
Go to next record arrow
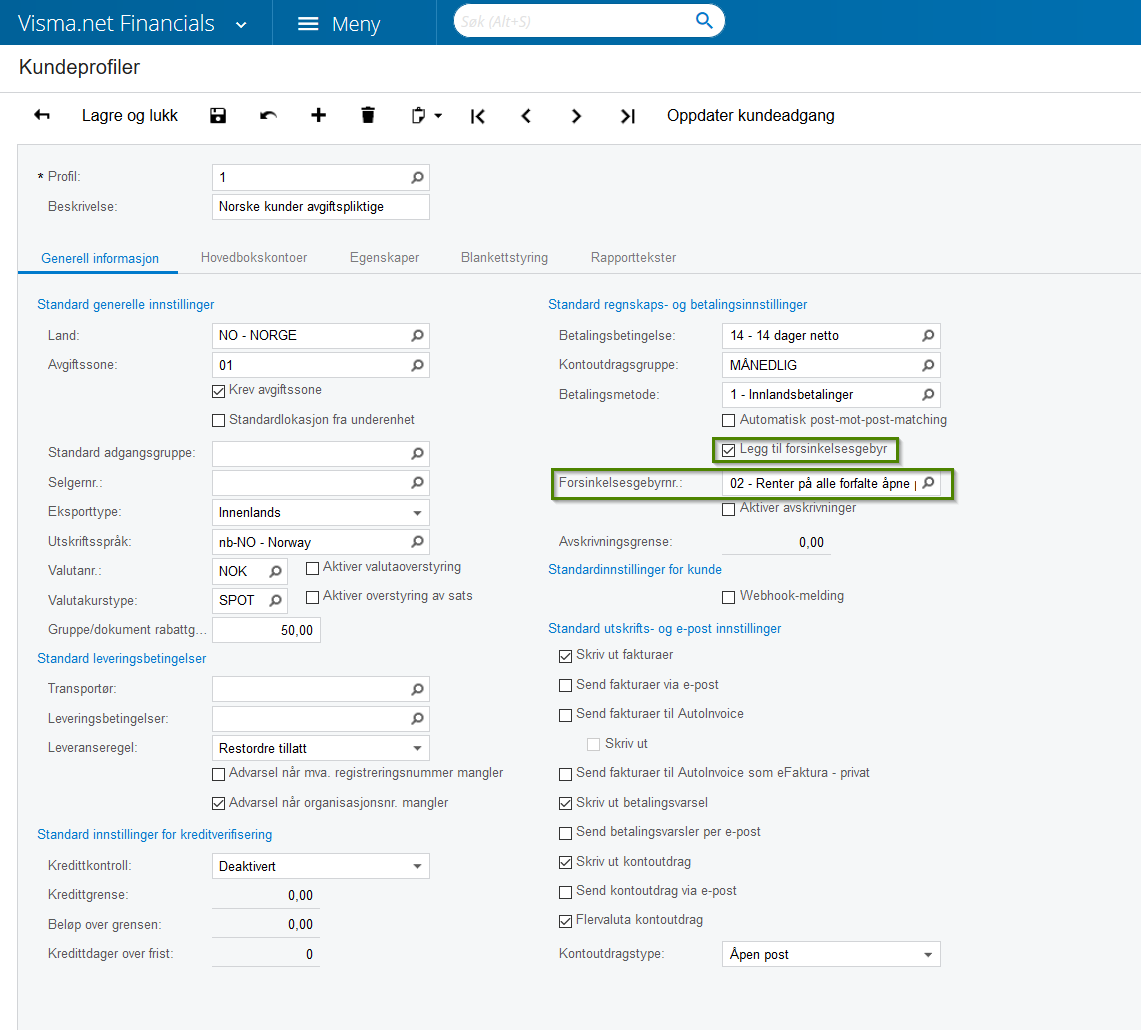(576, 116)
